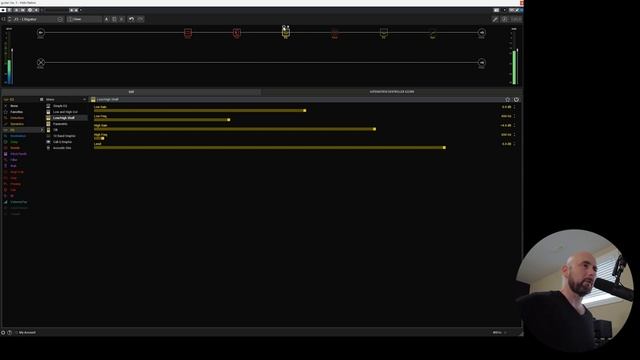Viewport: 640px width, 360px height.
Task: Select the Wah category
Action: click(x=13, y=166)
